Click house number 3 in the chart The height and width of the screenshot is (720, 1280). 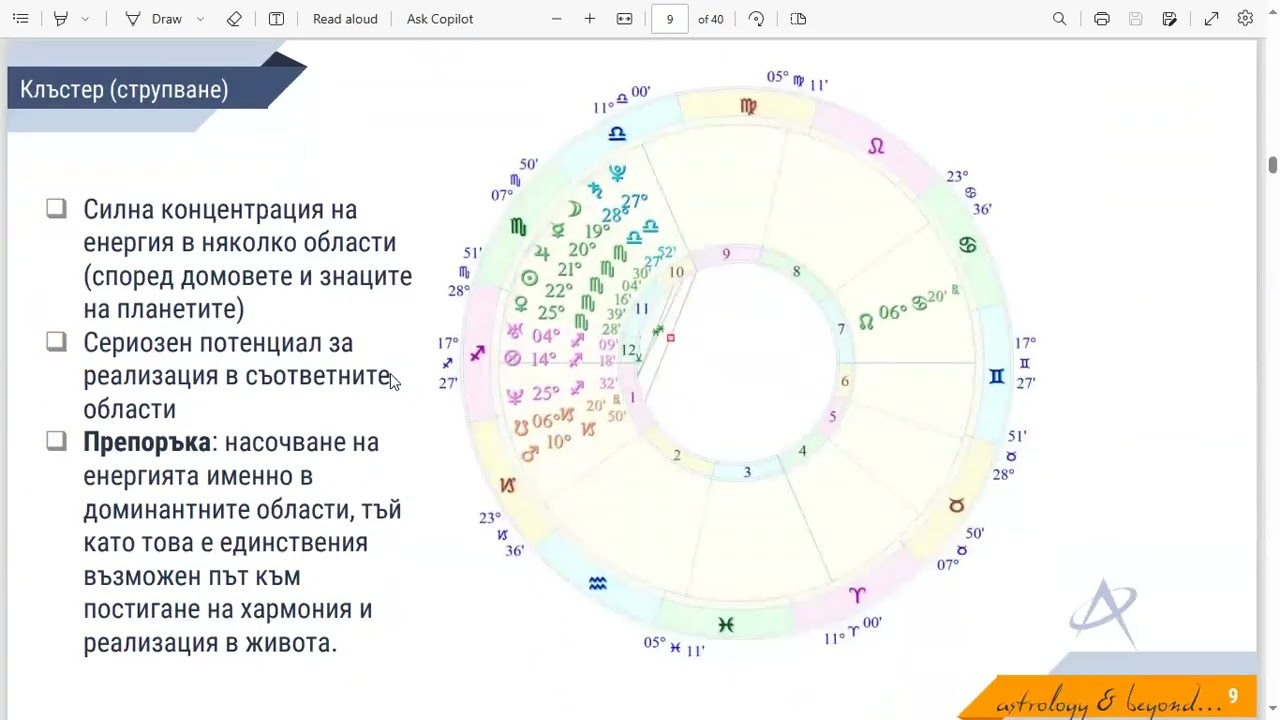tap(747, 472)
